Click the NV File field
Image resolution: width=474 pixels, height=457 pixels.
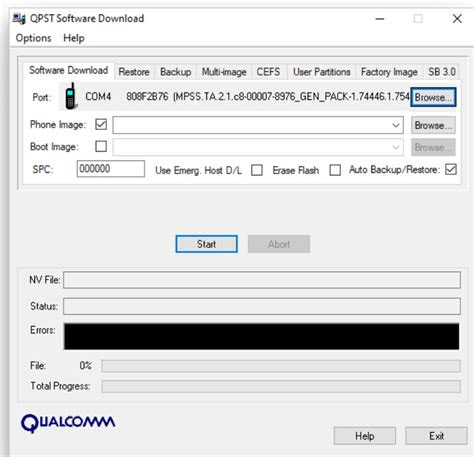(x=262, y=280)
